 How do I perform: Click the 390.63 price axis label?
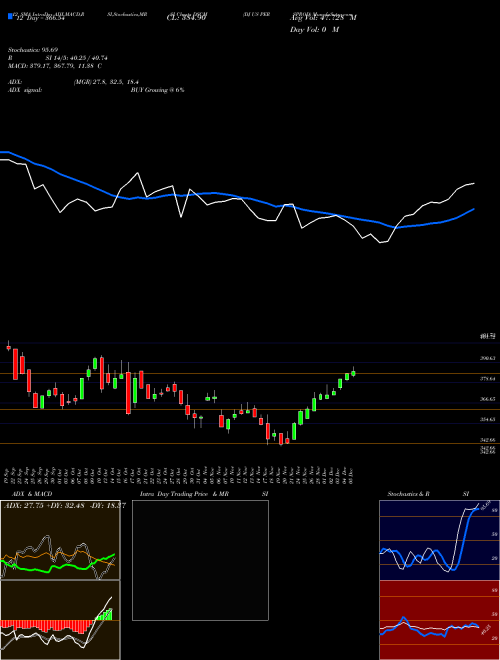488,359
